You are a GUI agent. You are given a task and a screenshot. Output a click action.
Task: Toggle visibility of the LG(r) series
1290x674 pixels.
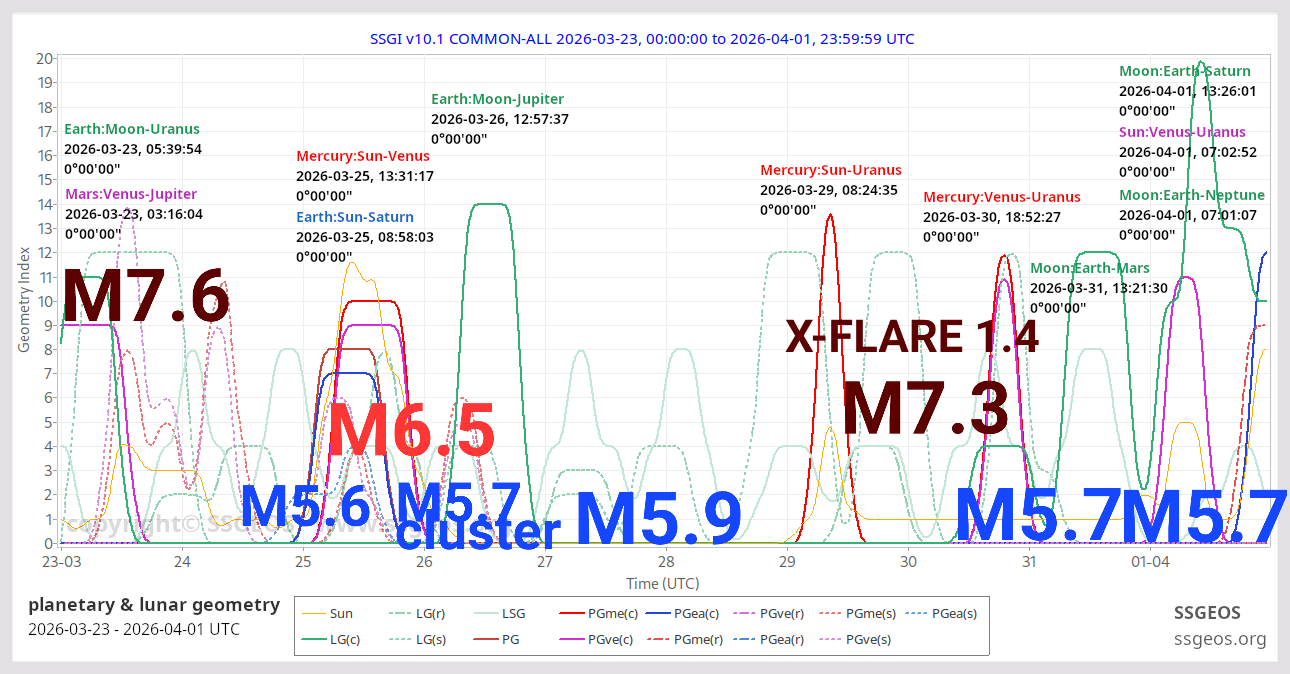point(400,613)
